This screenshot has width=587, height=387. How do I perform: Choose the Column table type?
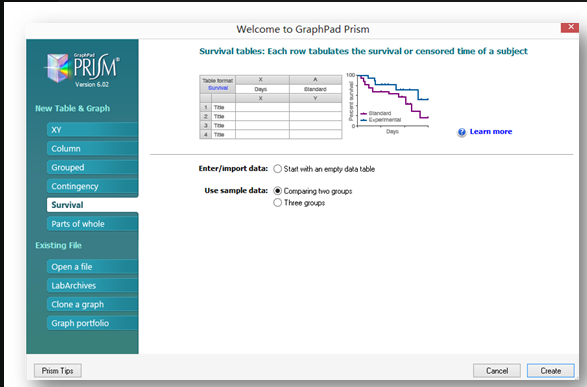tap(92, 149)
